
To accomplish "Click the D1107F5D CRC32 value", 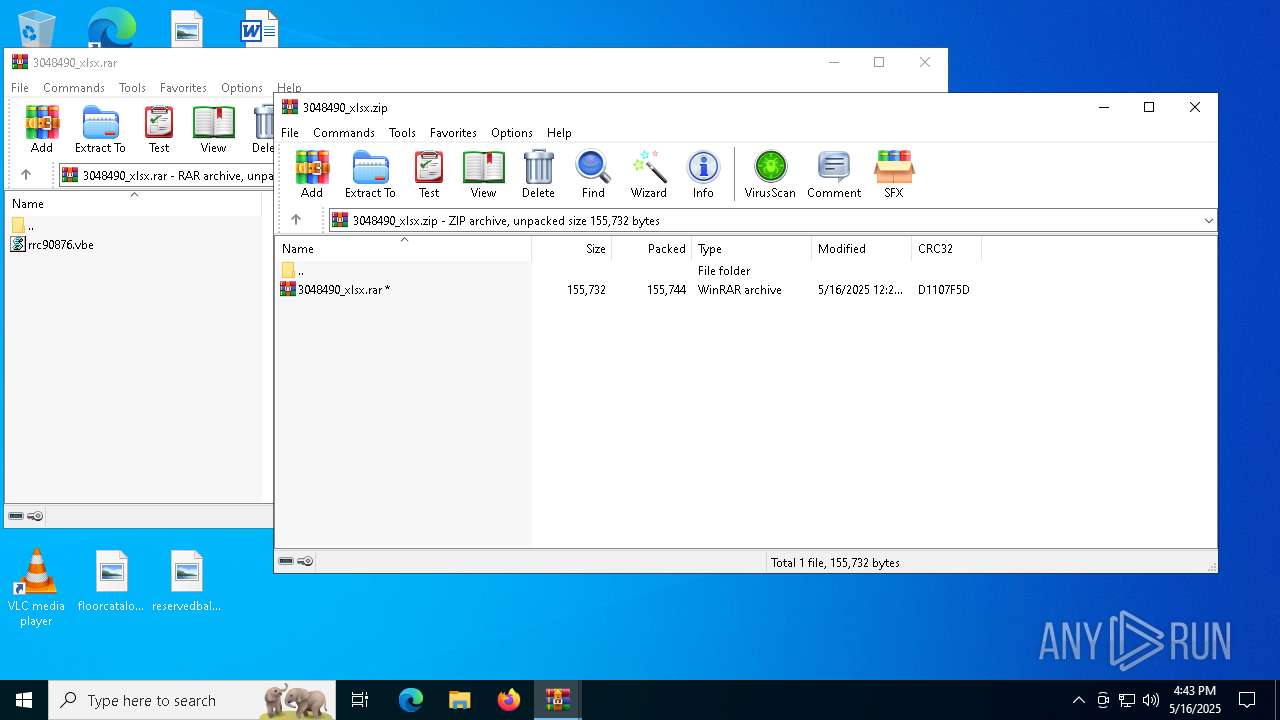I will [944, 290].
